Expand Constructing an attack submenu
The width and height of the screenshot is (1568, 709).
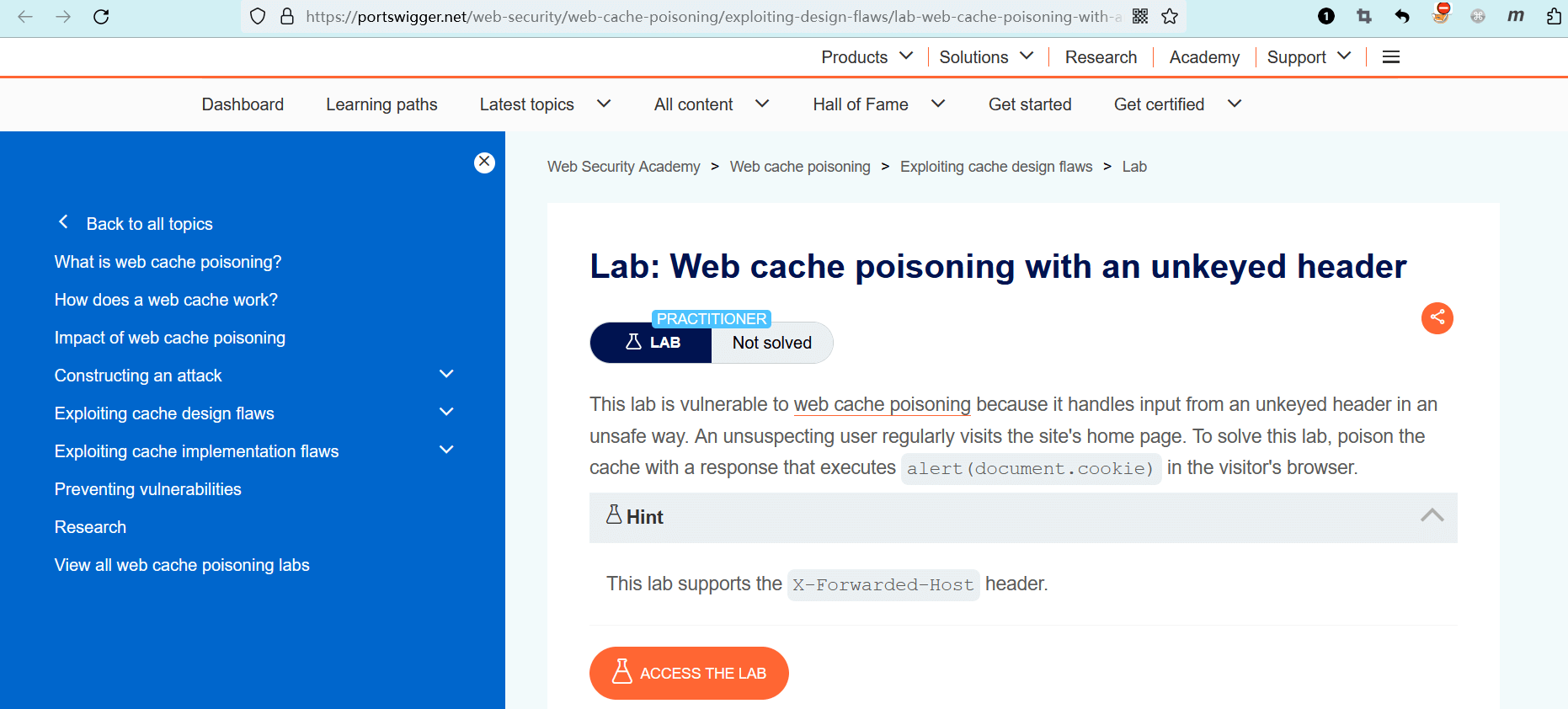[x=446, y=375]
